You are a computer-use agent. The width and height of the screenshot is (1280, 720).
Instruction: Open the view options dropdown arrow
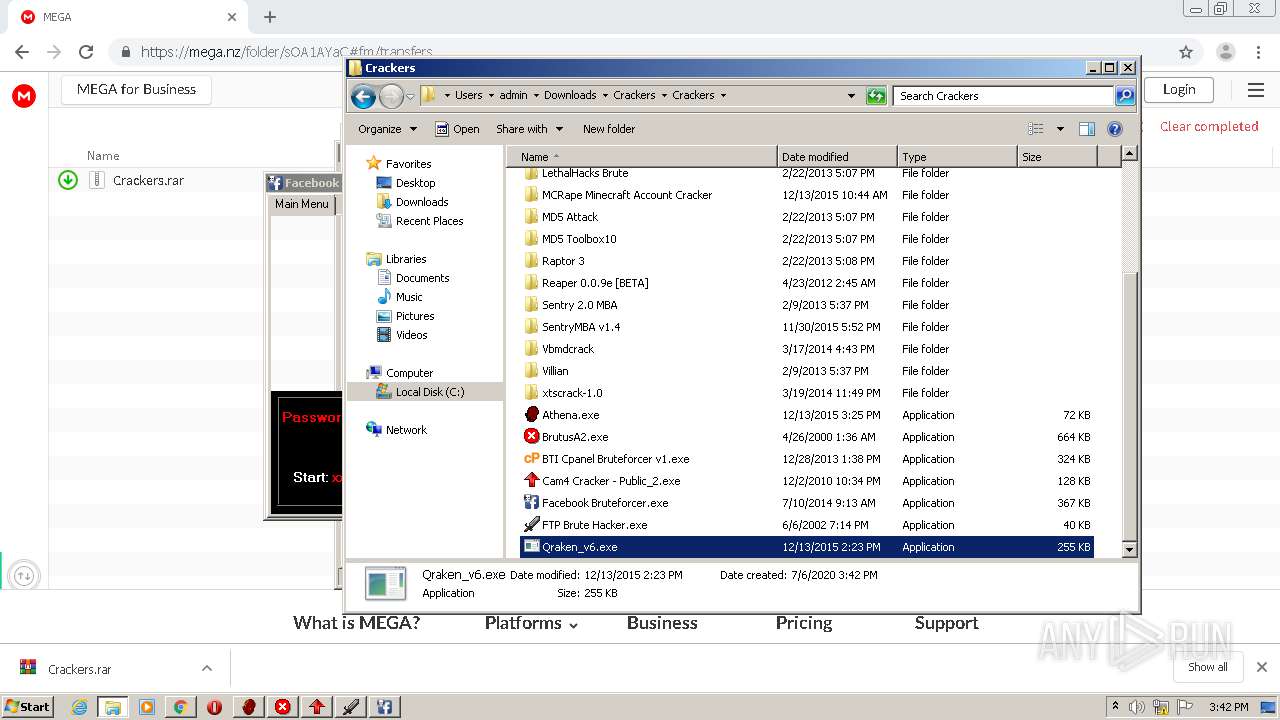point(1060,129)
